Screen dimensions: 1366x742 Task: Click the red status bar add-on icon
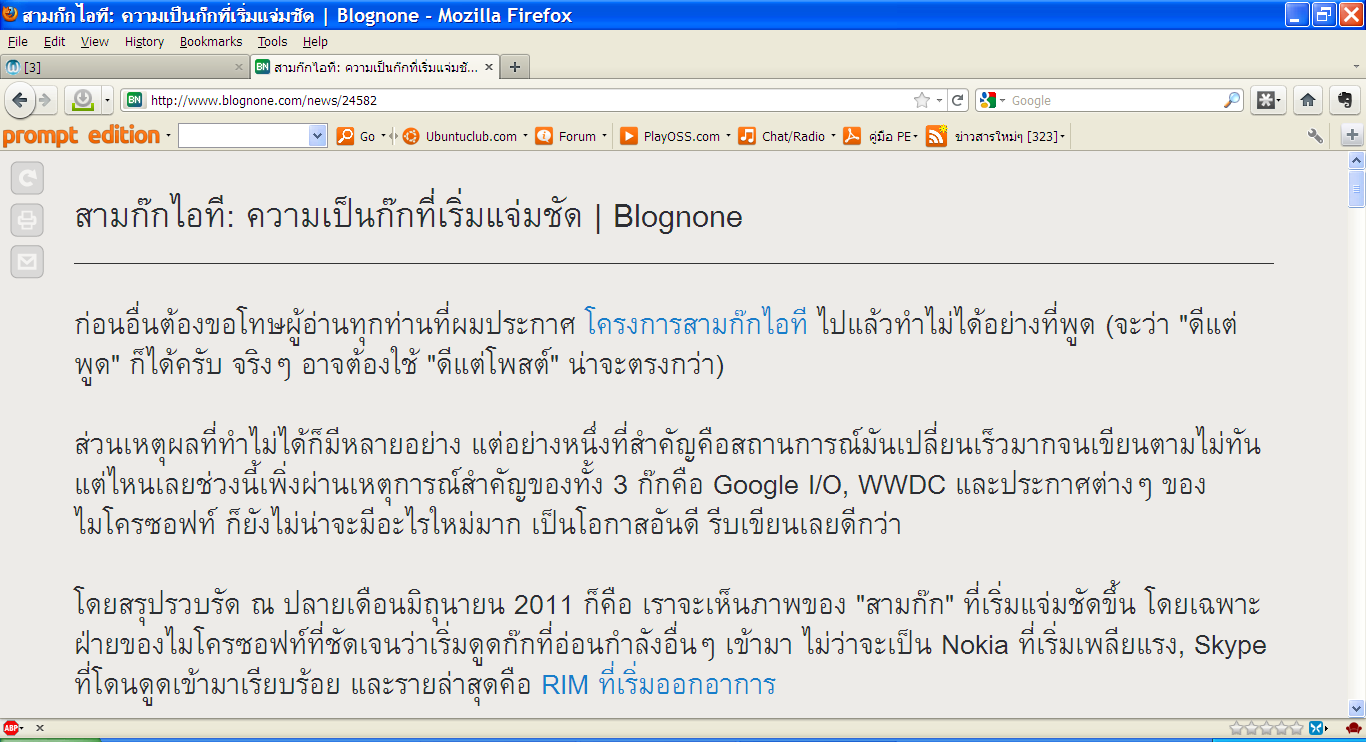coord(1354,728)
